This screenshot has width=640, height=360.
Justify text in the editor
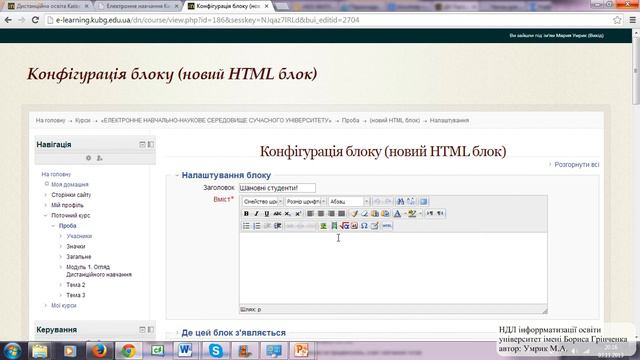click(x=341, y=213)
